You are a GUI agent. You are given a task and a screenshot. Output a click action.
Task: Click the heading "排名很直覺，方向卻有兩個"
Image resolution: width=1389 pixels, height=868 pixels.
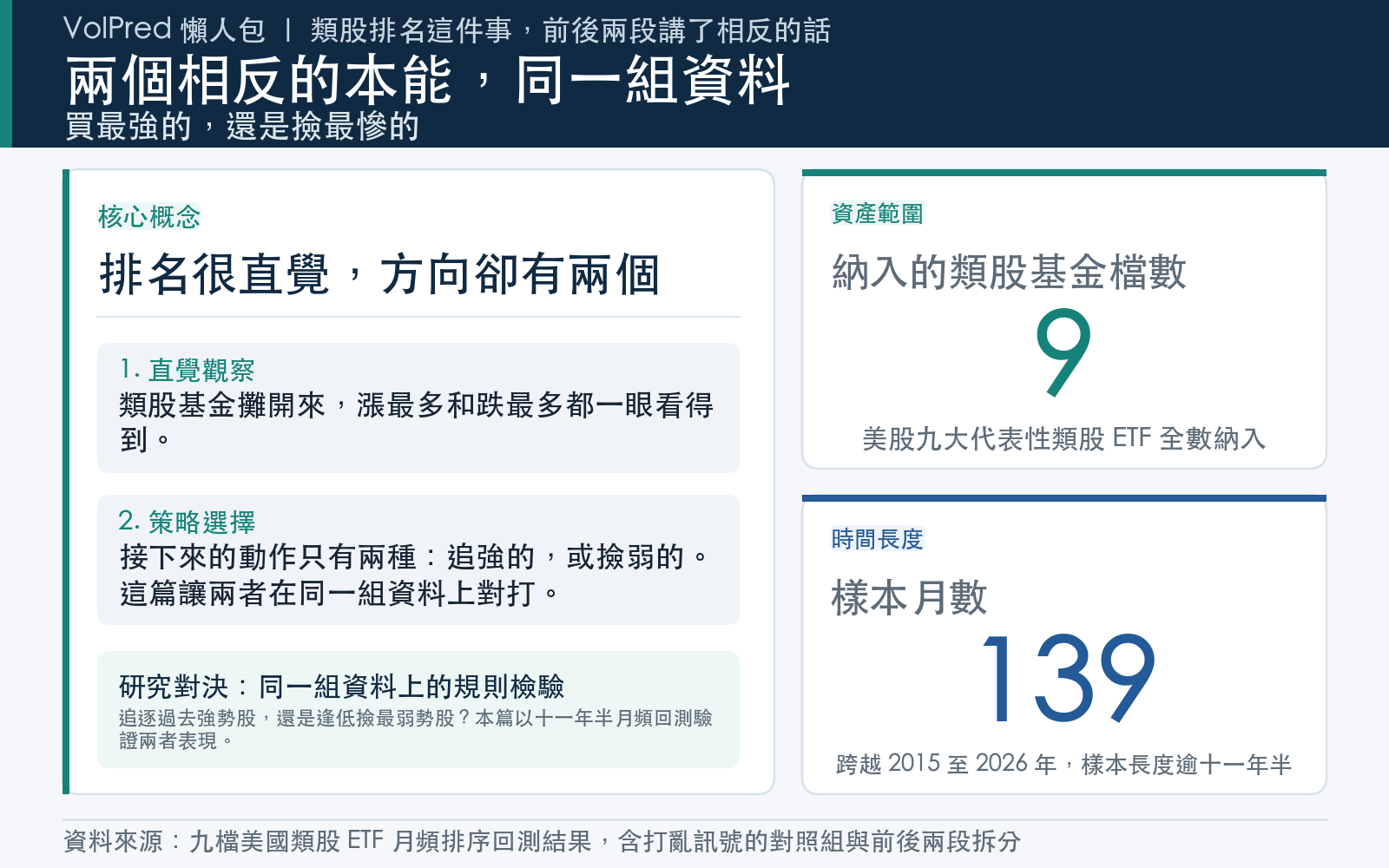[380, 275]
